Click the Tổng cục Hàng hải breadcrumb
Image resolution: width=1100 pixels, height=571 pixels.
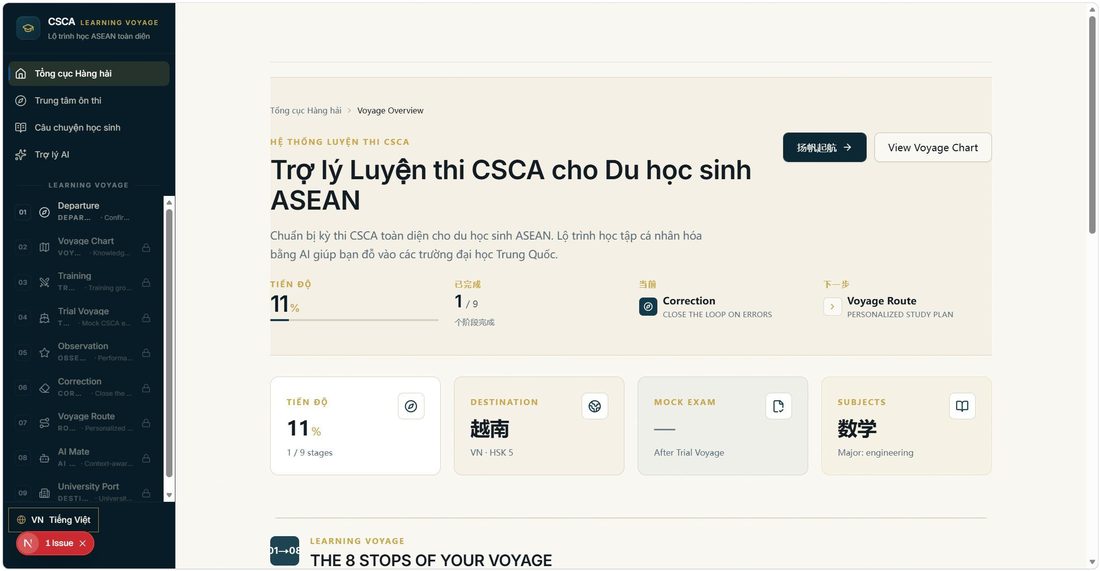pos(306,110)
